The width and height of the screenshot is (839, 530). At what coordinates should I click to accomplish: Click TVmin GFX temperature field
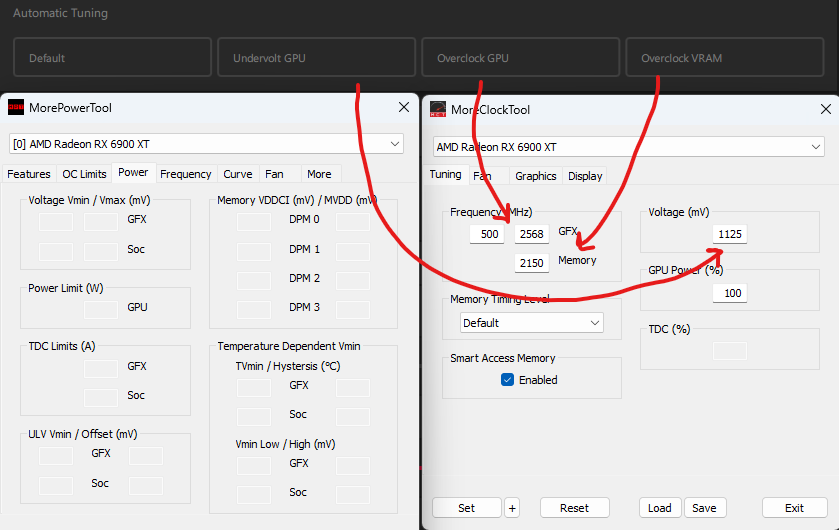pos(254,388)
